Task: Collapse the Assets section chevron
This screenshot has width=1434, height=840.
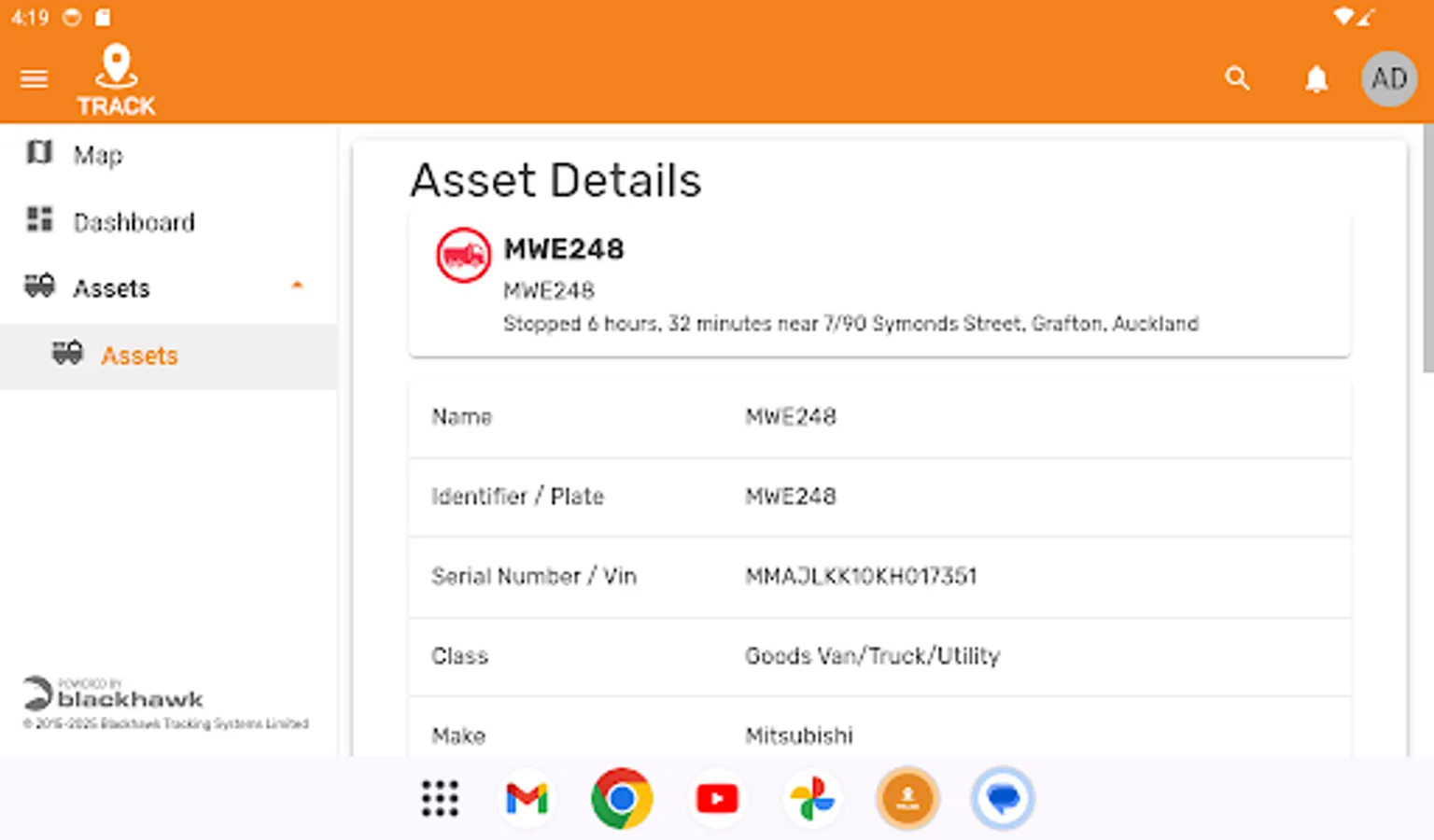Action: click(x=298, y=284)
